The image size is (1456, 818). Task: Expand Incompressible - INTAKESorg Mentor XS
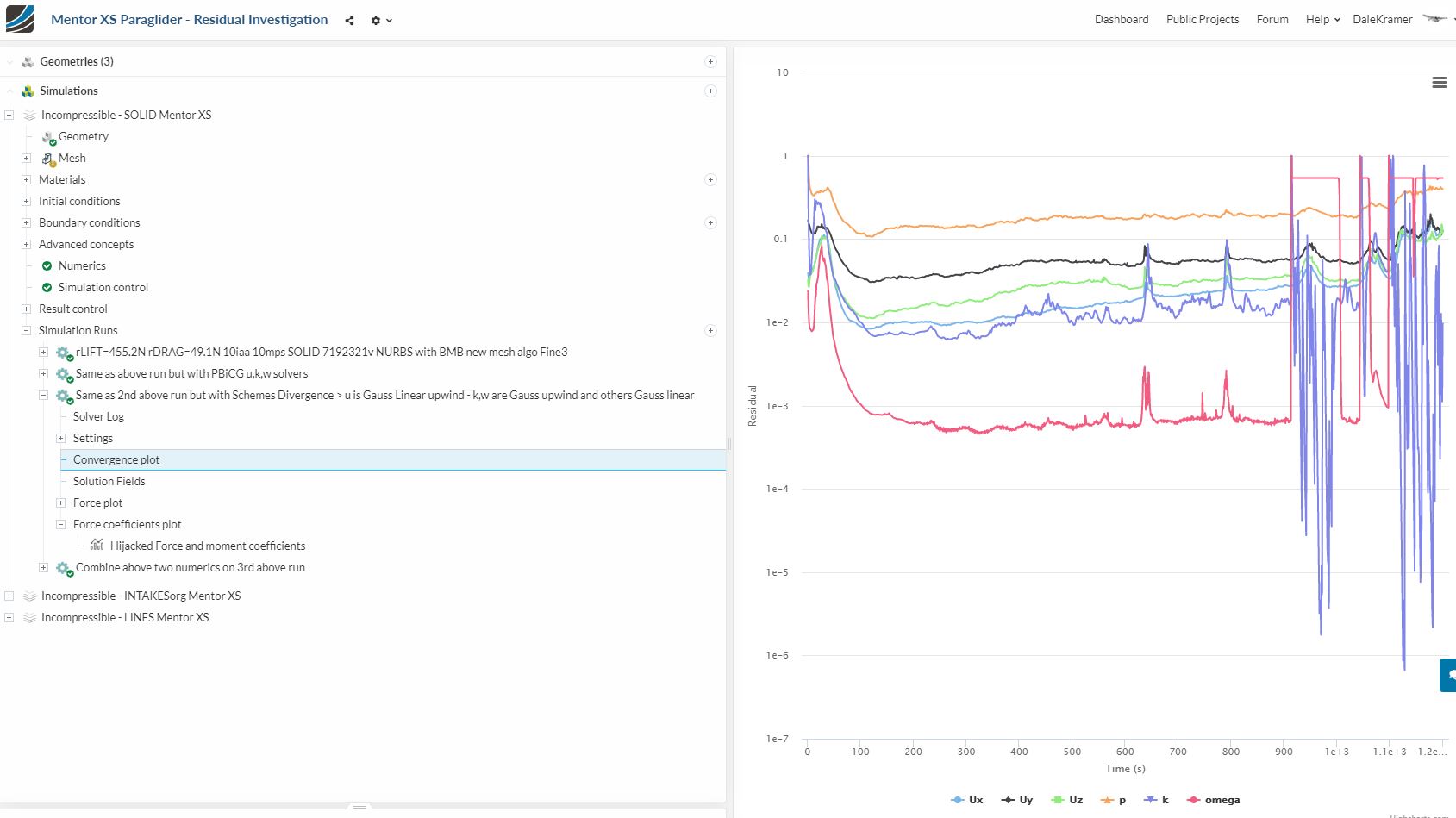[8, 596]
